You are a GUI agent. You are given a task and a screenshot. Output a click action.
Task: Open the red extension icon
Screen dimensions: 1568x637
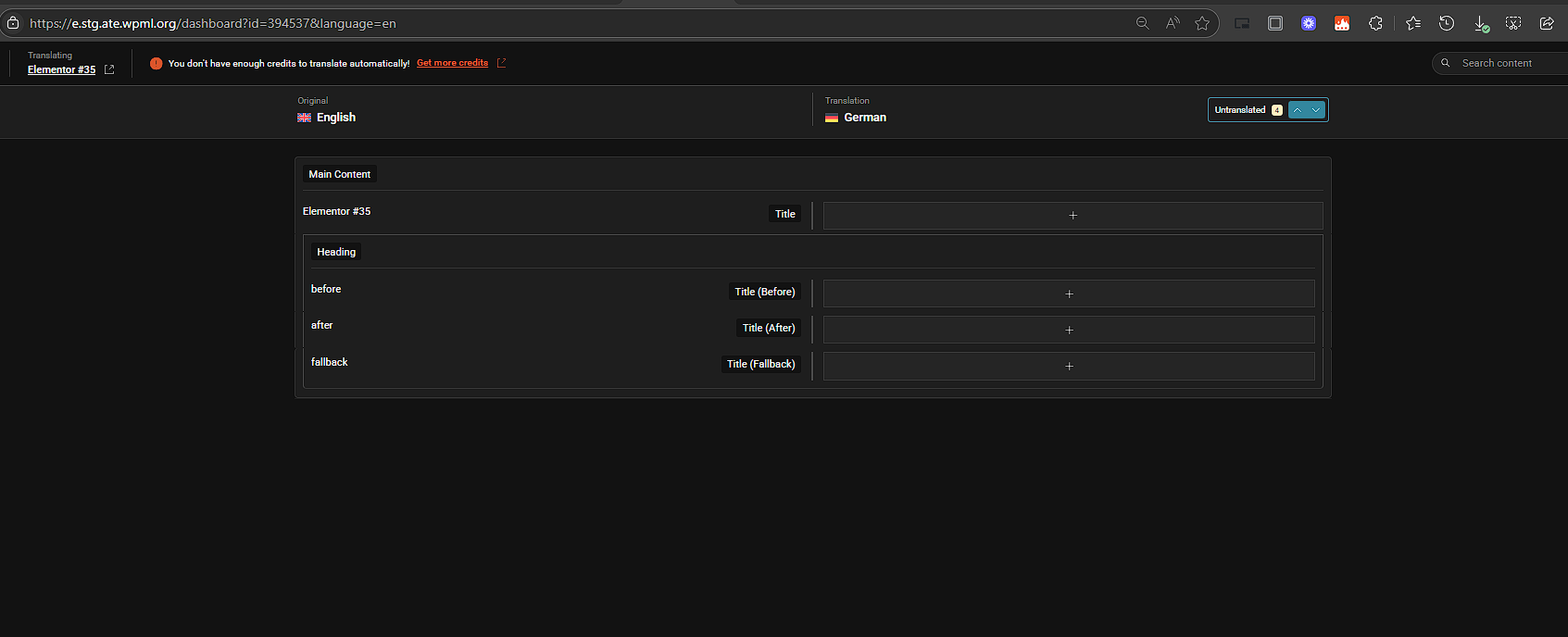tap(1342, 23)
